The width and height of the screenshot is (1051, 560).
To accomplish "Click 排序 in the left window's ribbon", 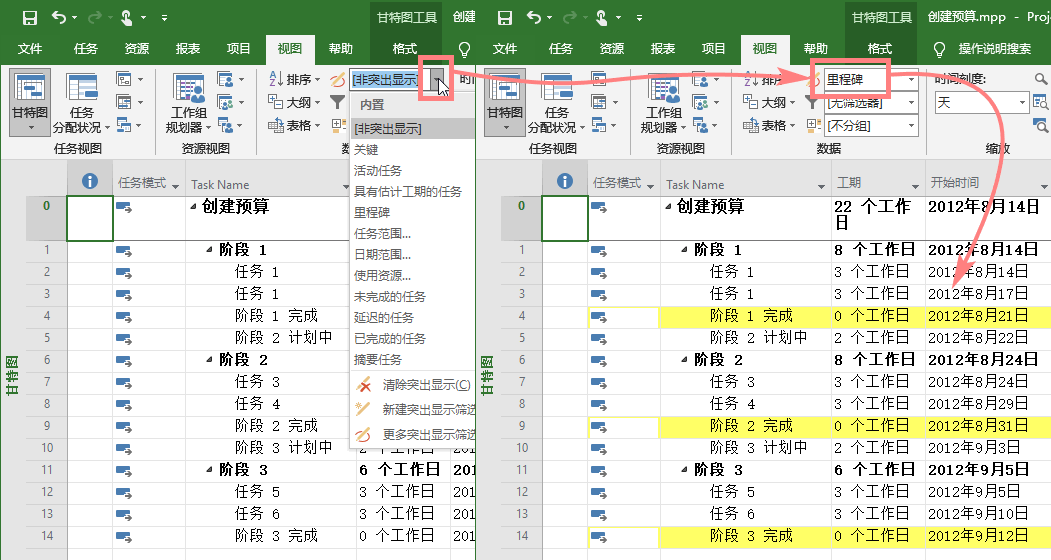I will tap(294, 79).
